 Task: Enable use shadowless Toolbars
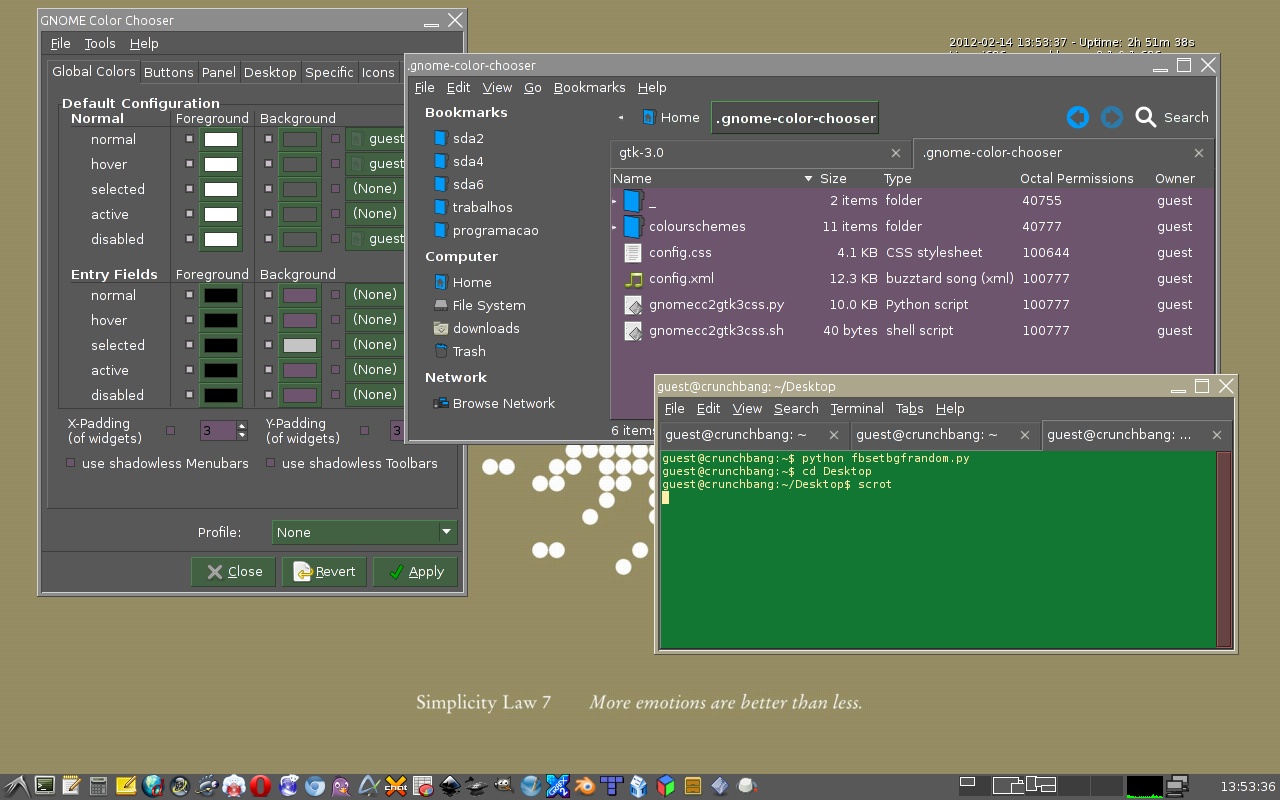[x=270, y=463]
